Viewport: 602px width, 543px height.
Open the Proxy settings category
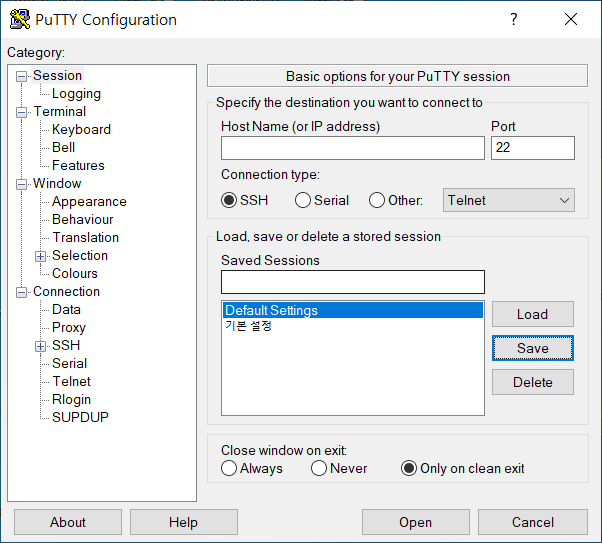tap(69, 328)
